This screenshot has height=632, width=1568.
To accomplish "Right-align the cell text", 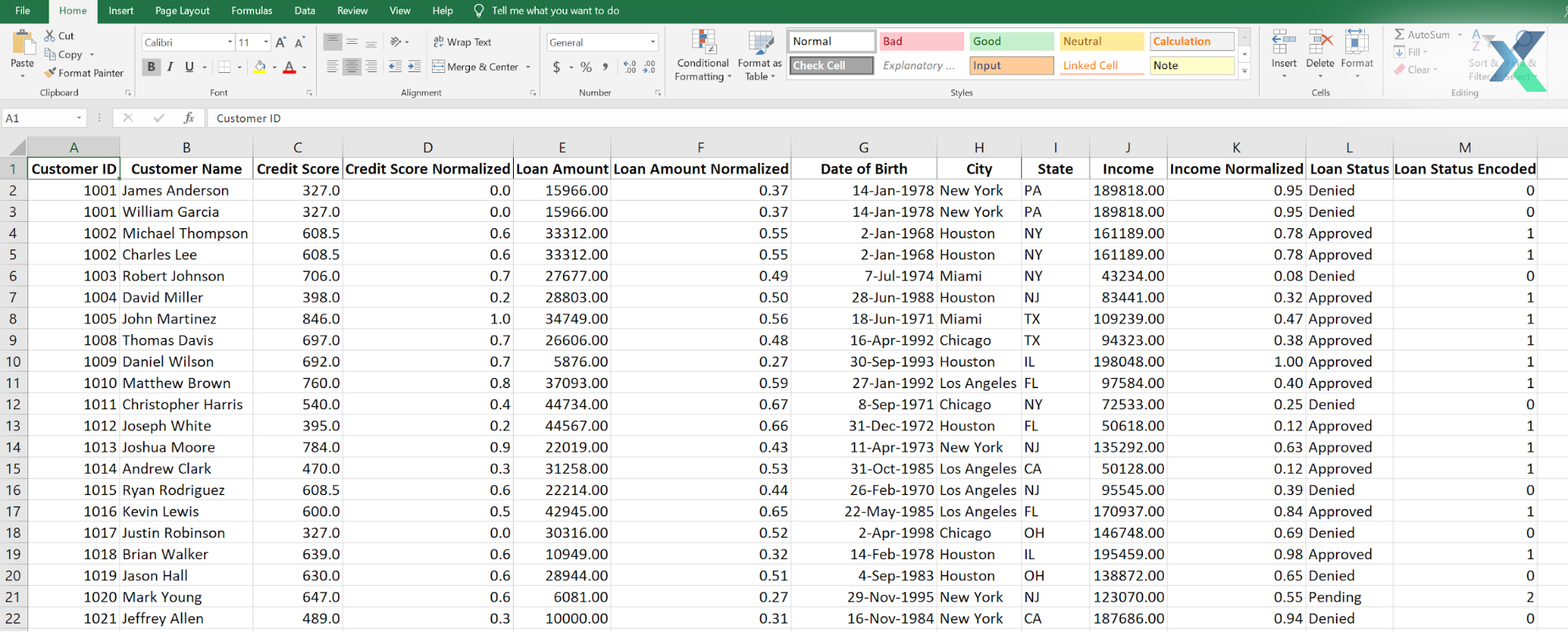I will coord(371,67).
